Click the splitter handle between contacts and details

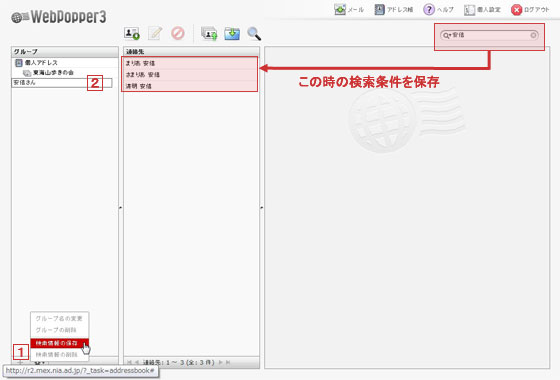coord(262,207)
